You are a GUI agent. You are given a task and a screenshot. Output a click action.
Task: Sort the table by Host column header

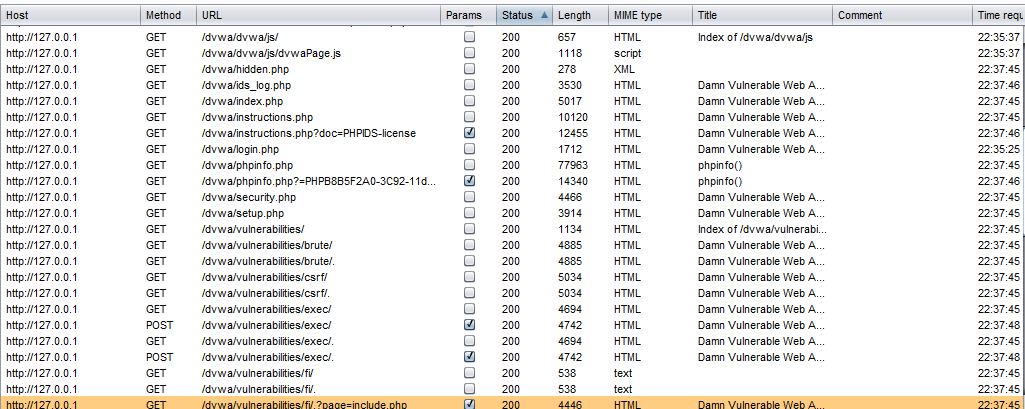[71, 15]
